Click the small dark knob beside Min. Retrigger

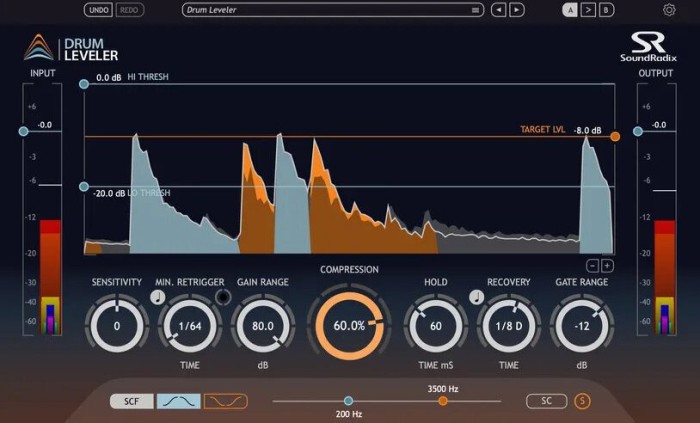click(x=223, y=297)
